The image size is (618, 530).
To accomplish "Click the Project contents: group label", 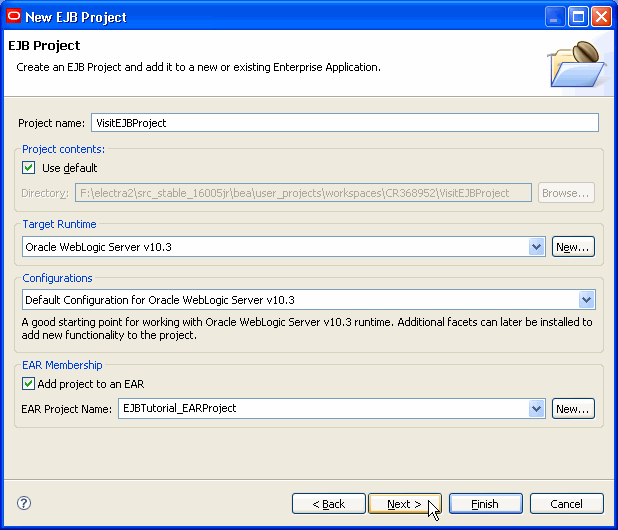I will (x=63, y=149).
